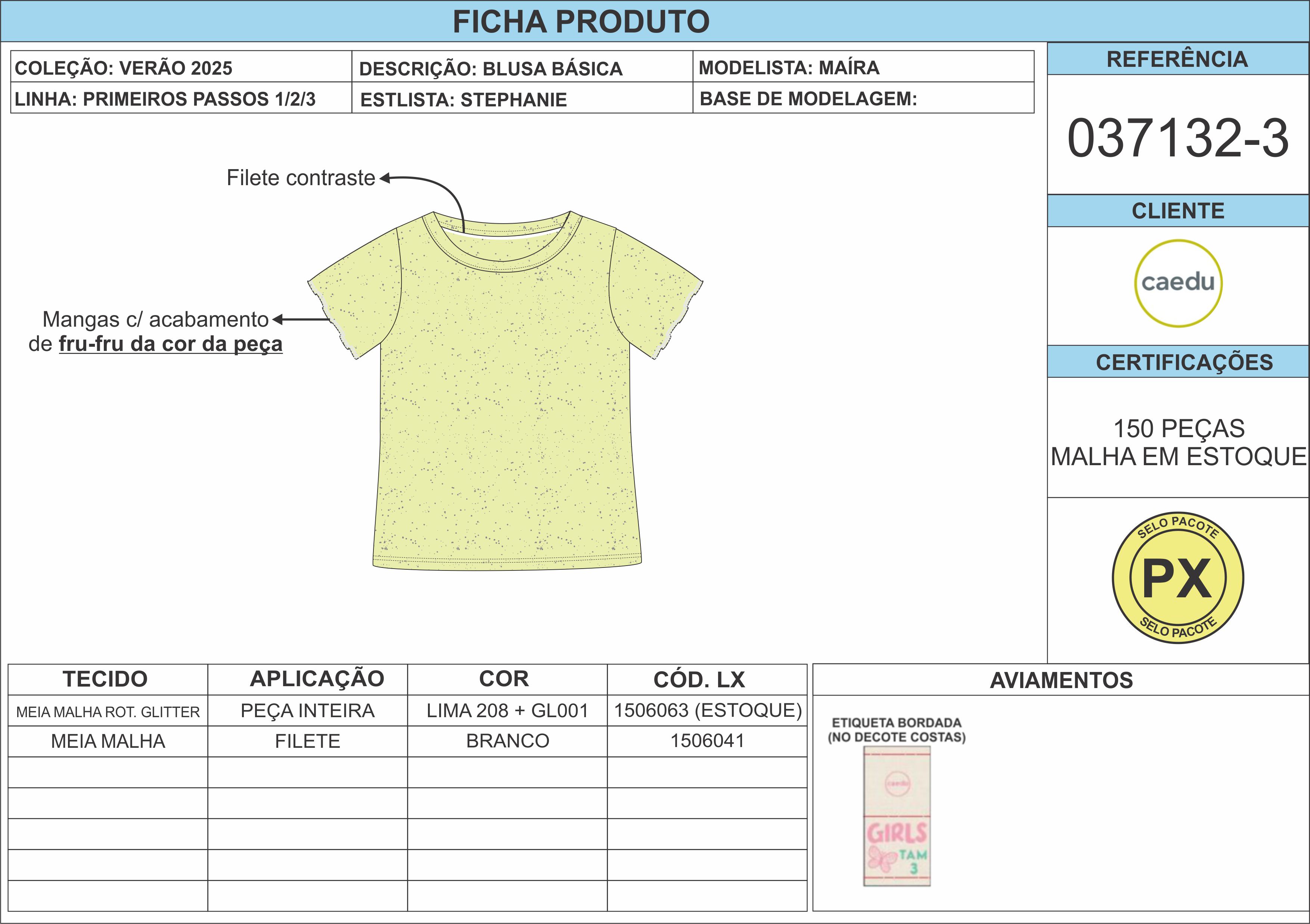Click the caedu client logo
Viewport: 1310px width, 924px height.
1178,283
